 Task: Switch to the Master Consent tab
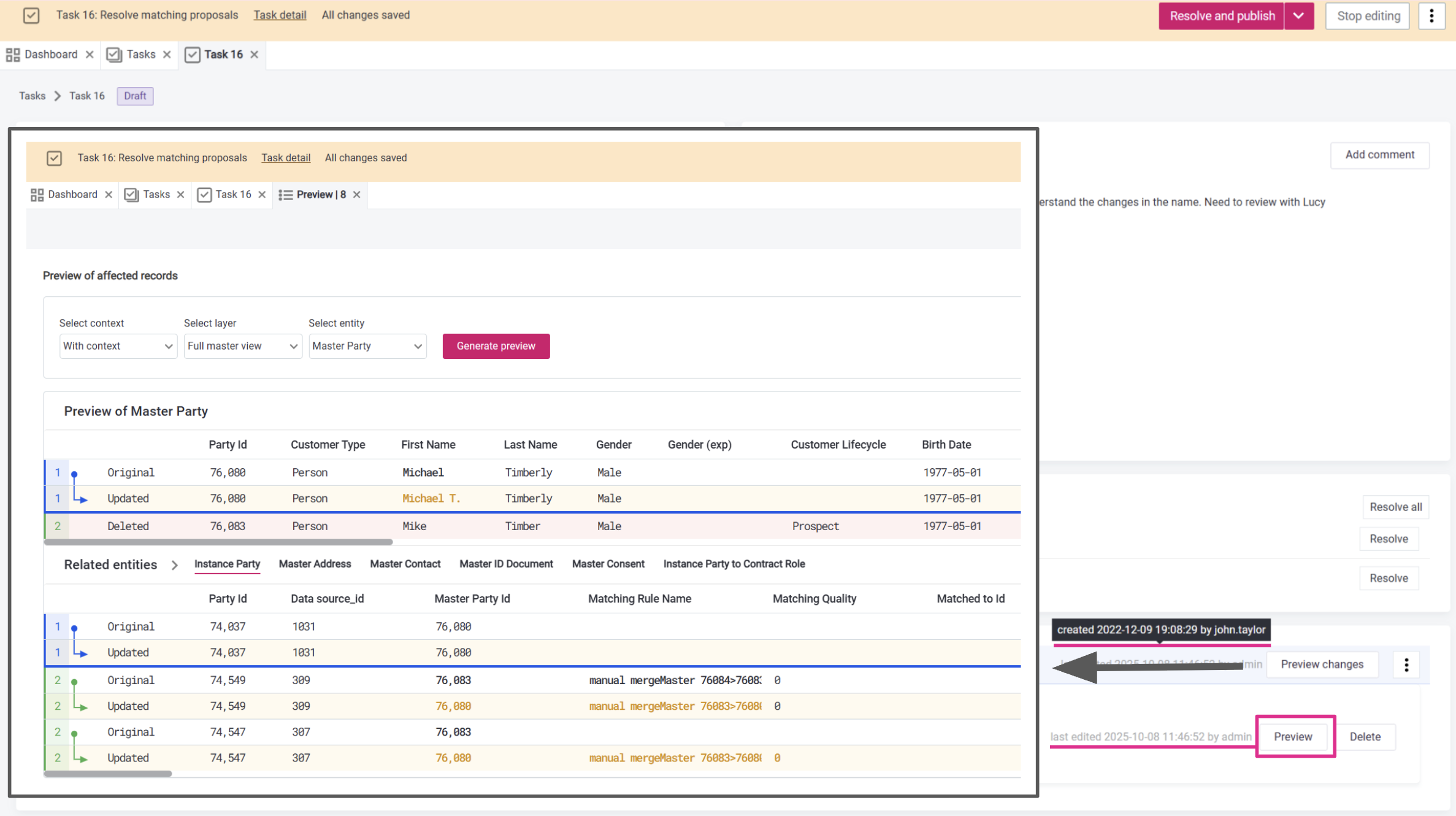coord(608,564)
